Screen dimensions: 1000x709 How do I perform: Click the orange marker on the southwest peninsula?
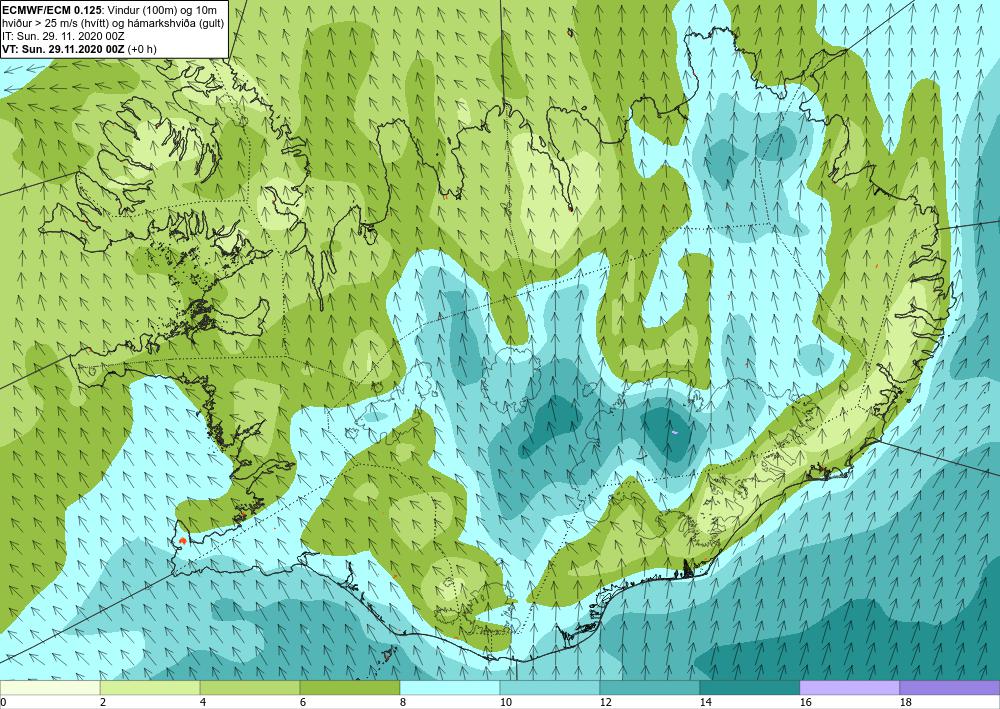pos(183,541)
